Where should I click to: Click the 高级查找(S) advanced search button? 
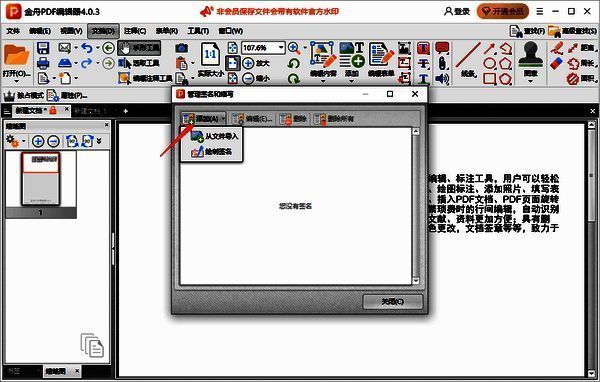tap(572, 31)
